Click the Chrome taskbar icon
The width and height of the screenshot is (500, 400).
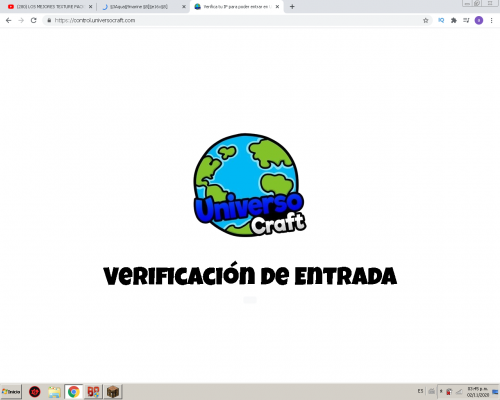[x=74, y=392]
